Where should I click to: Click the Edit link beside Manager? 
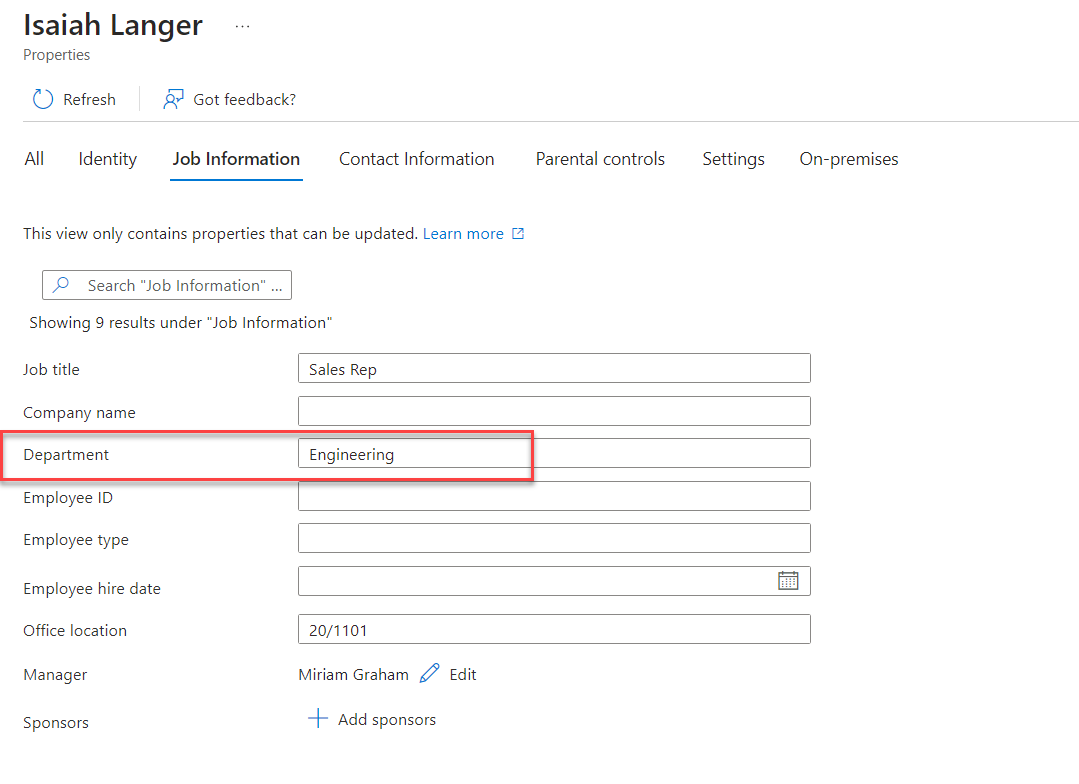point(461,673)
